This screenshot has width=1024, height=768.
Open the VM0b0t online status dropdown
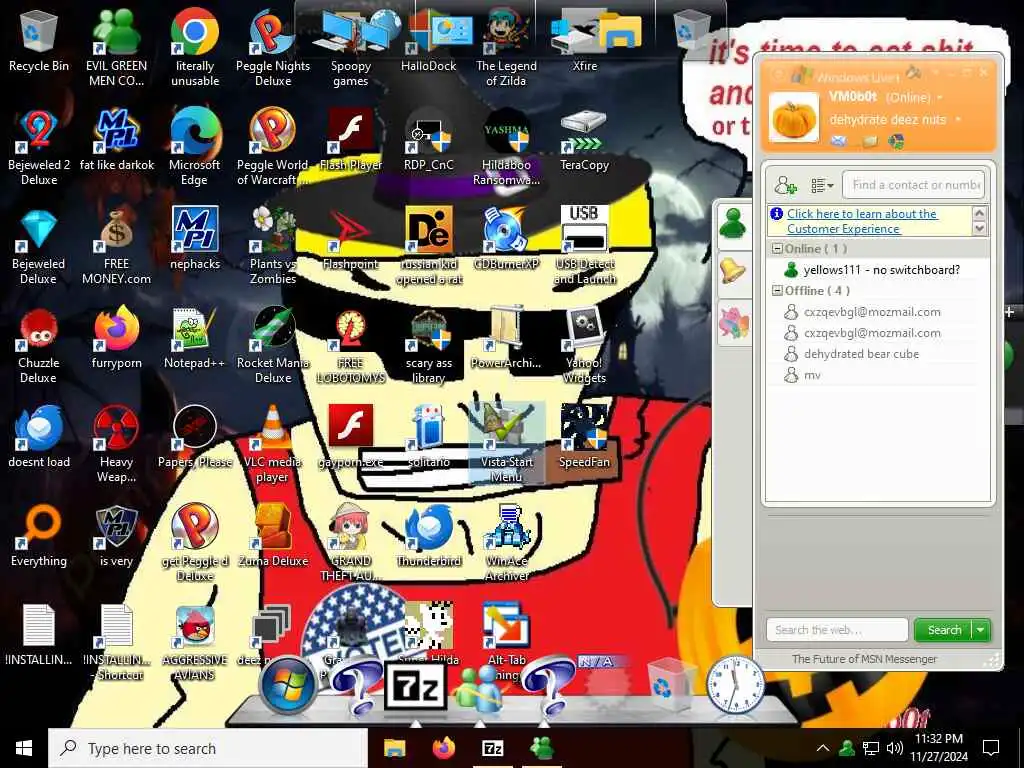click(940, 97)
